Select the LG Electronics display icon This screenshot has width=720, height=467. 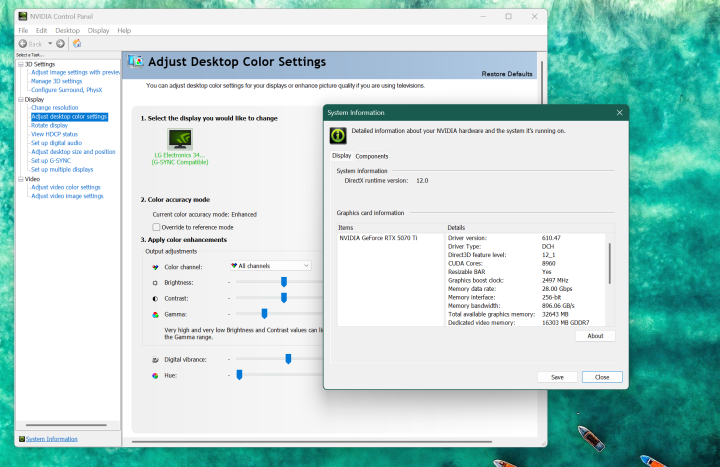click(180, 139)
